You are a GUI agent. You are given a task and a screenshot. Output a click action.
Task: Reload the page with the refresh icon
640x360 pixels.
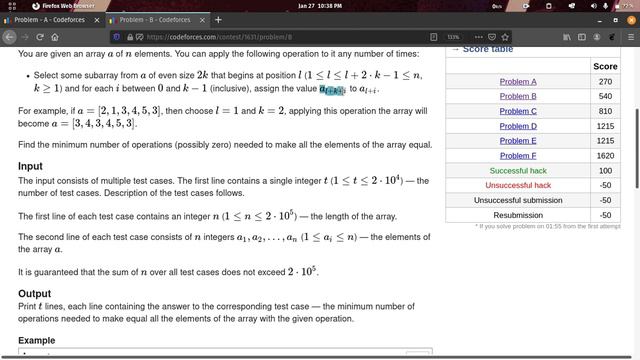pos(40,37)
